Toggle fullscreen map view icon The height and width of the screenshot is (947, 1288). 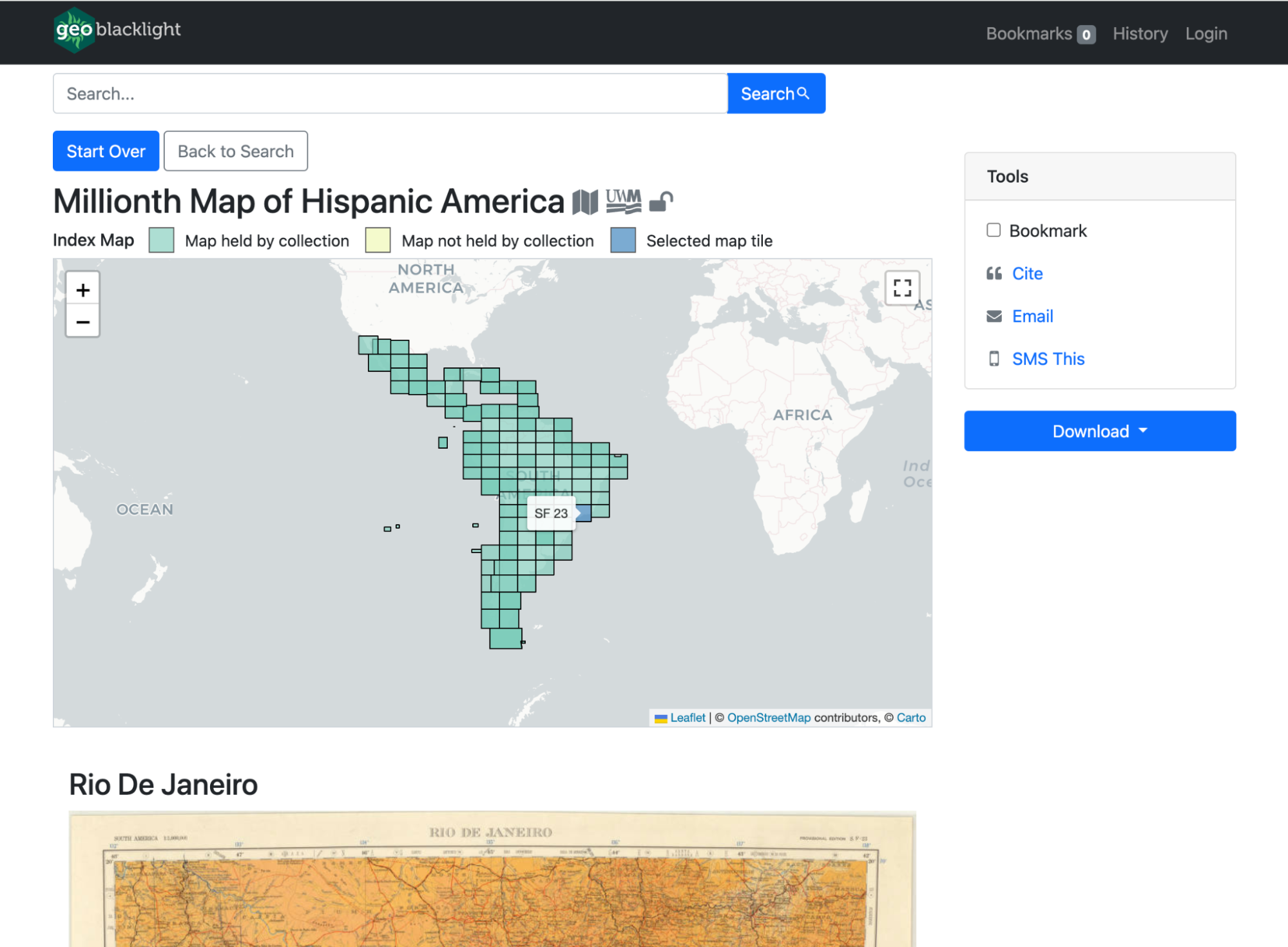[x=902, y=288]
